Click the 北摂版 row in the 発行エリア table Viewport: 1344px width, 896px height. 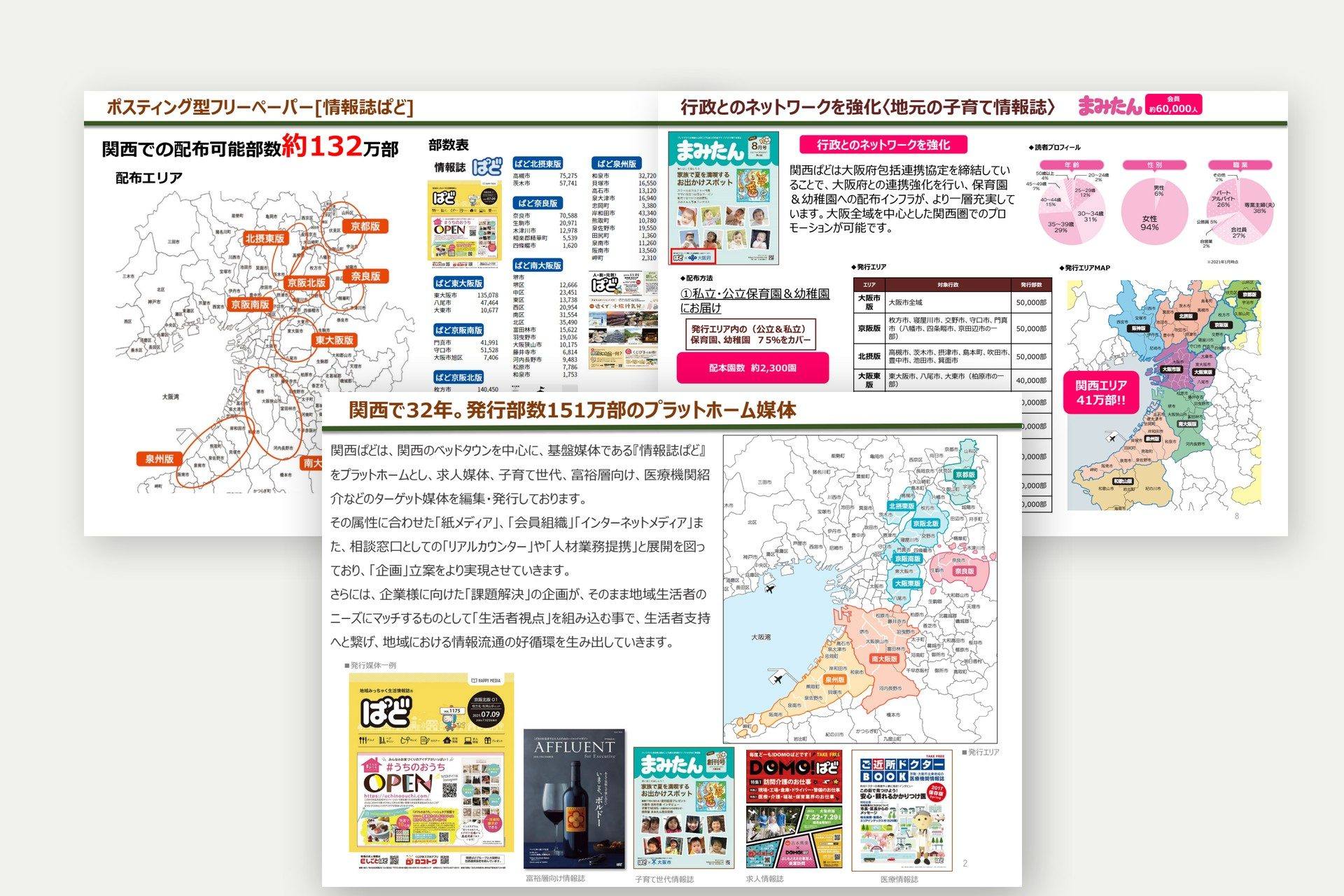pyautogui.click(x=953, y=356)
